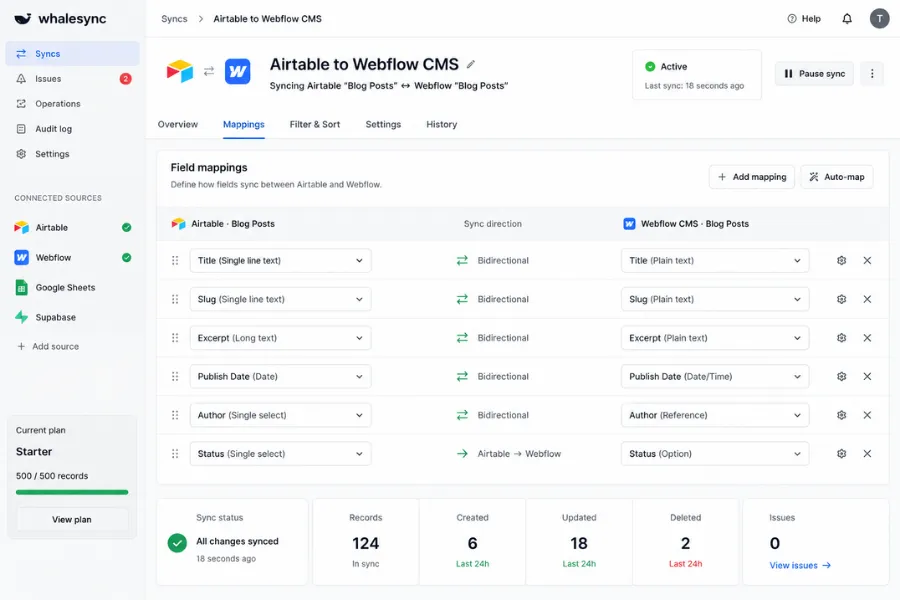Toggle Status row Airtable → Webflow direction

pyautogui.click(x=509, y=454)
